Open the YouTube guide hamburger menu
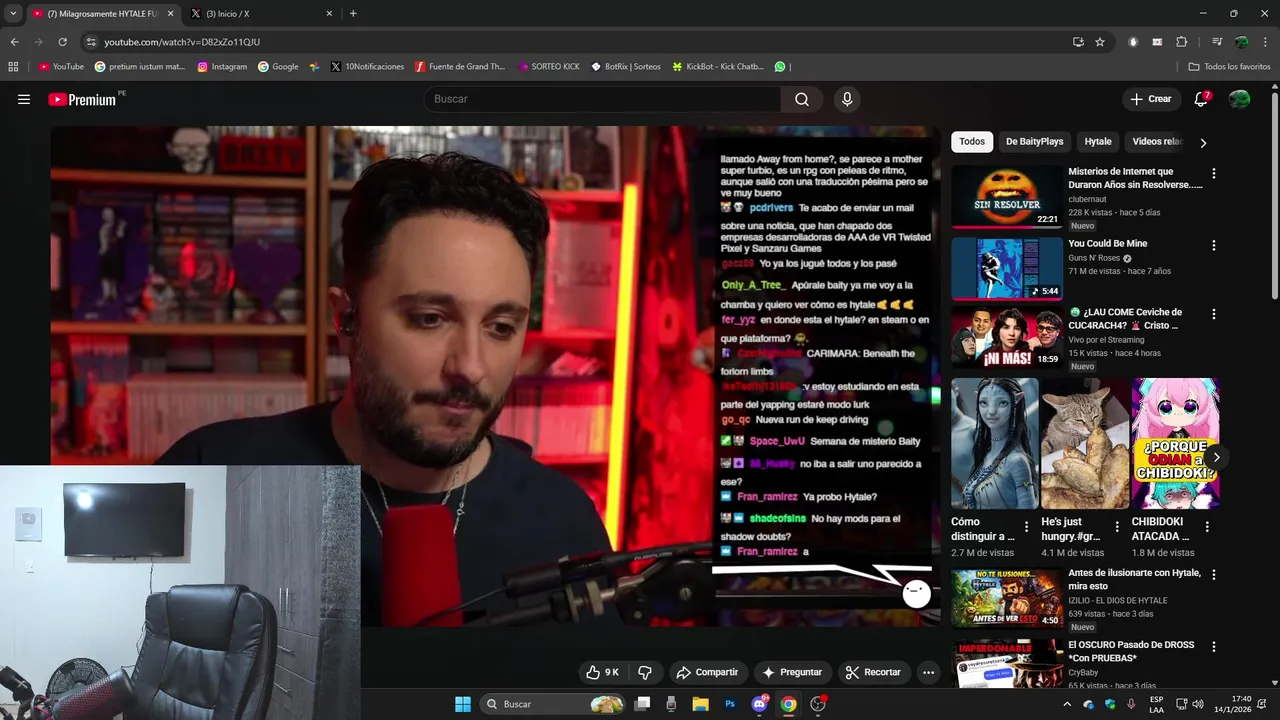The height and width of the screenshot is (720, 1280). (x=24, y=99)
